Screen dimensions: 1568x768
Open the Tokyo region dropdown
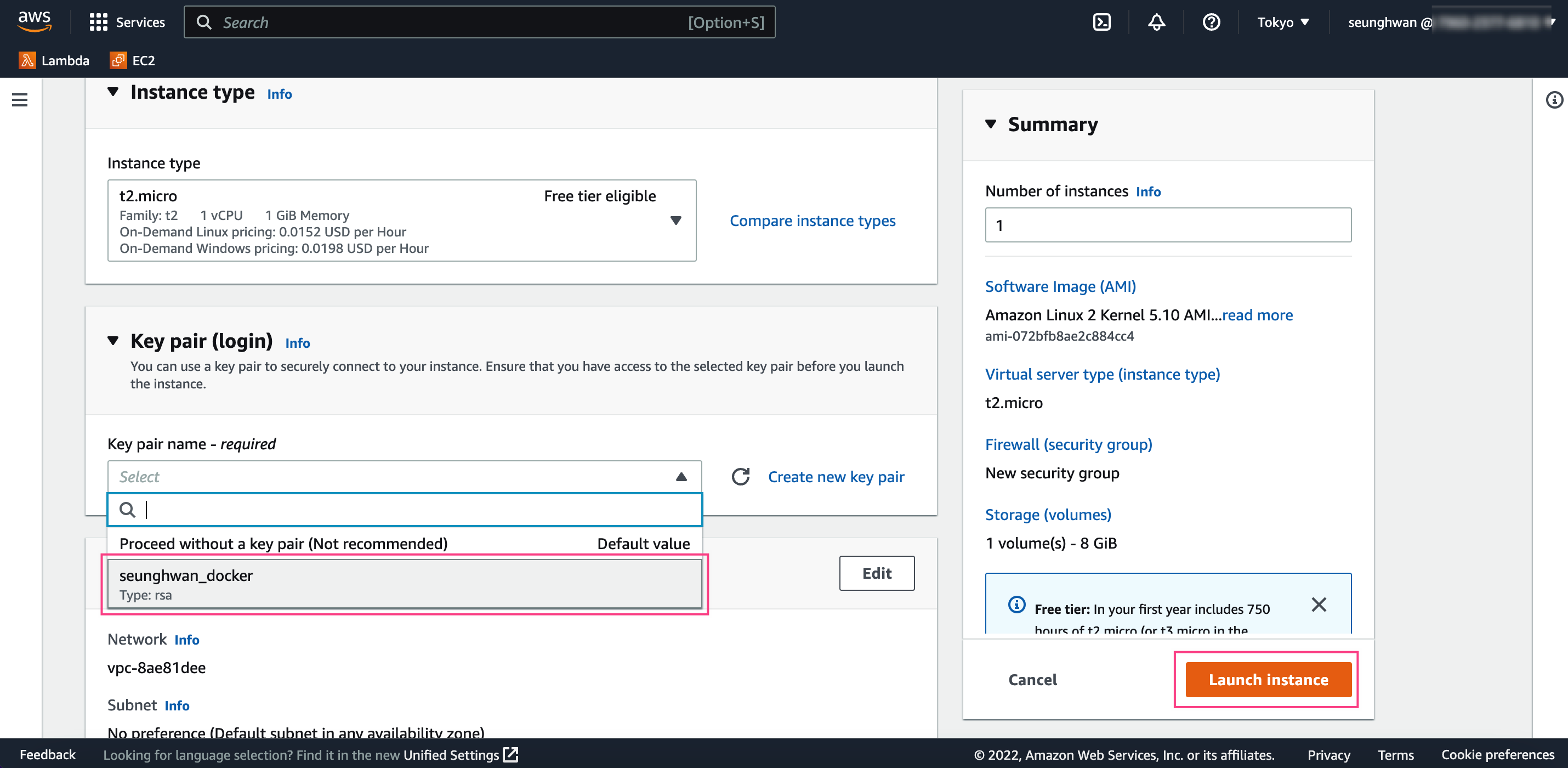[x=1282, y=22]
